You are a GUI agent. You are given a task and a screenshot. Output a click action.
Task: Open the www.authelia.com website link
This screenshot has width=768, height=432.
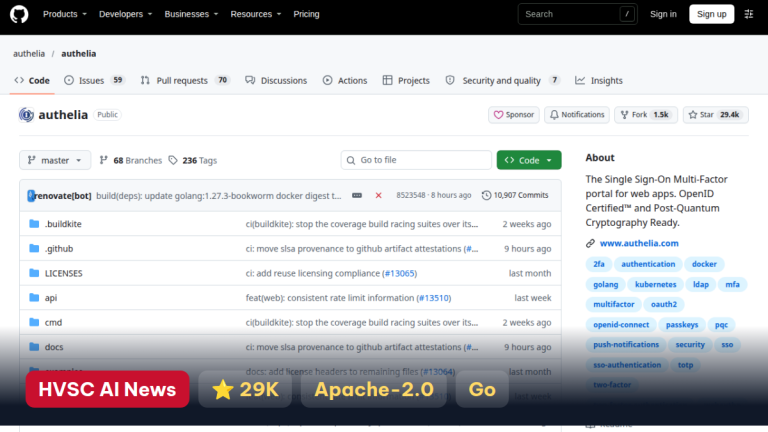pyautogui.click(x=639, y=243)
